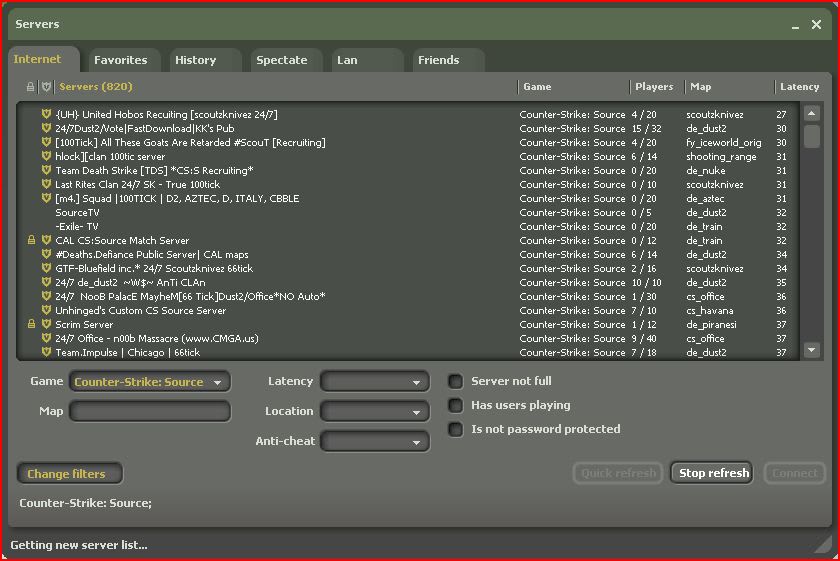Click shield icon of CAL CS:Source Match Server

(x=47, y=240)
